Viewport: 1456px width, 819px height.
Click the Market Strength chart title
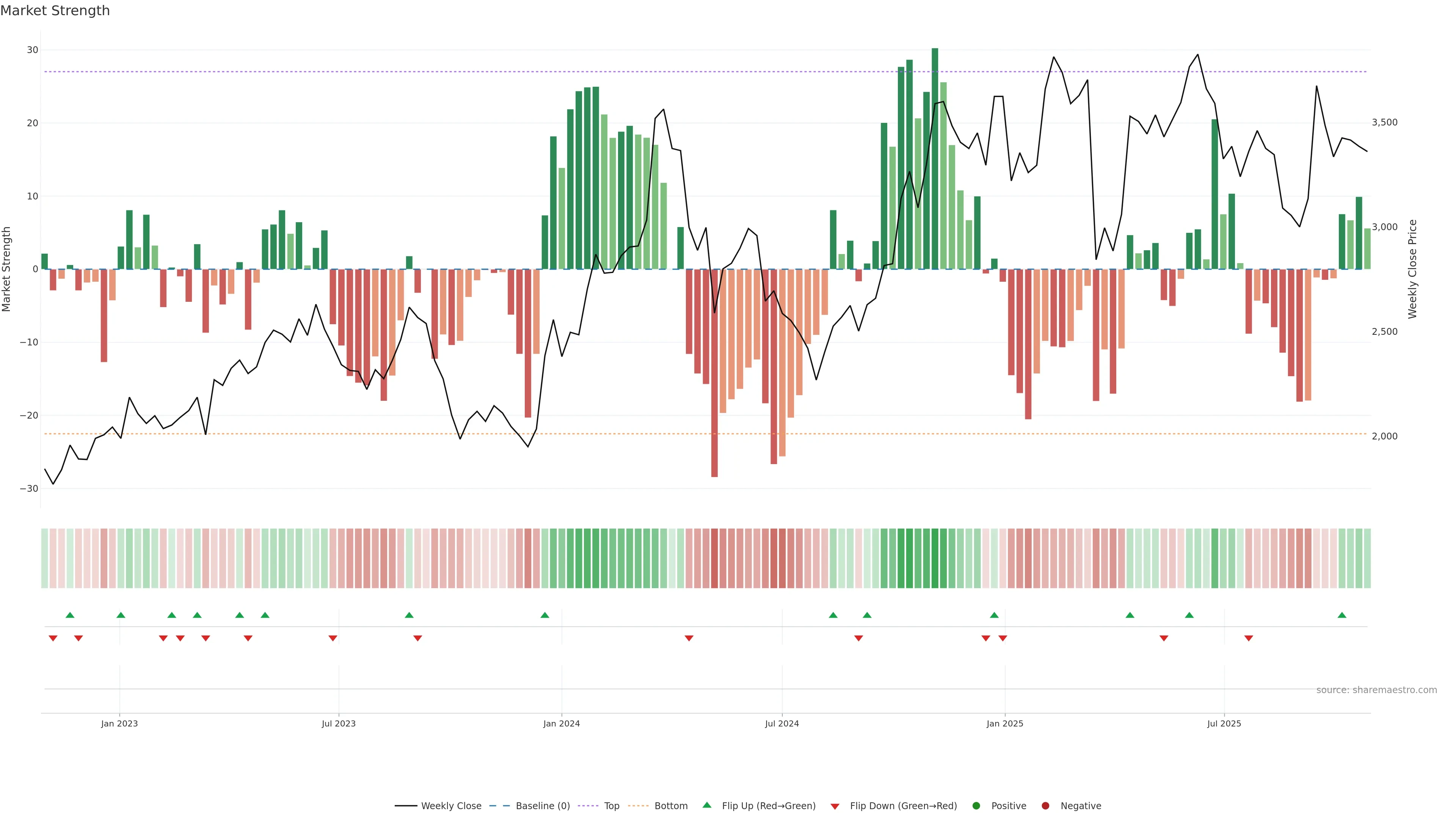pyautogui.click(x=55, y=11)
